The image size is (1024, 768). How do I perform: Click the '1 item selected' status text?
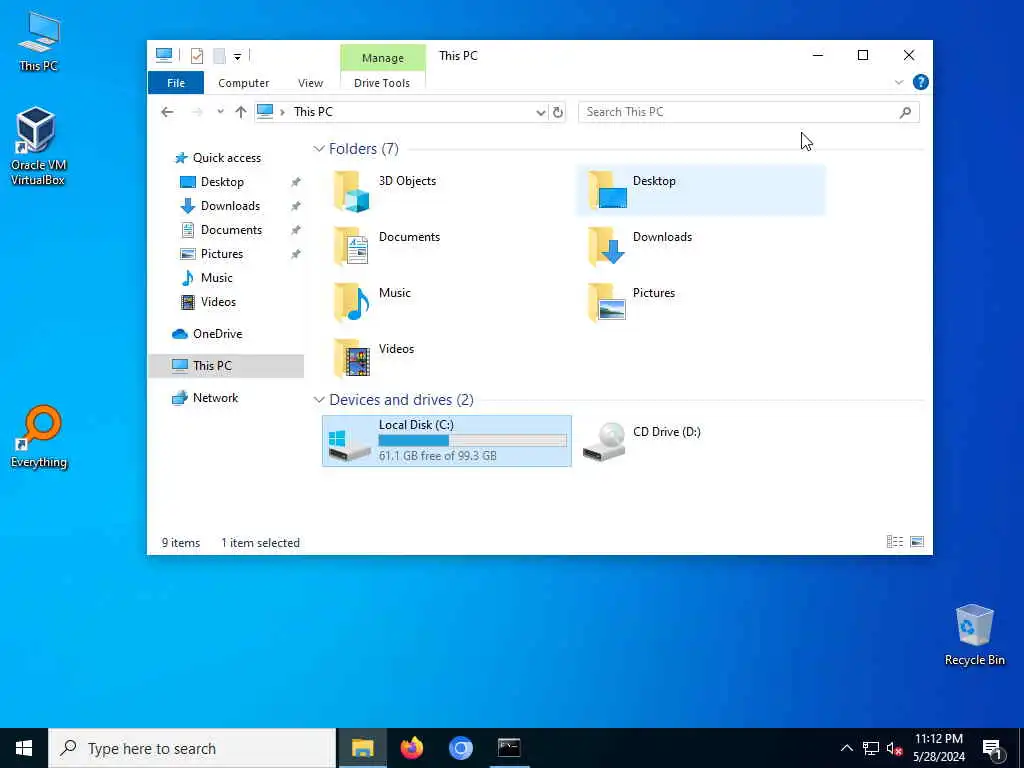260,543
